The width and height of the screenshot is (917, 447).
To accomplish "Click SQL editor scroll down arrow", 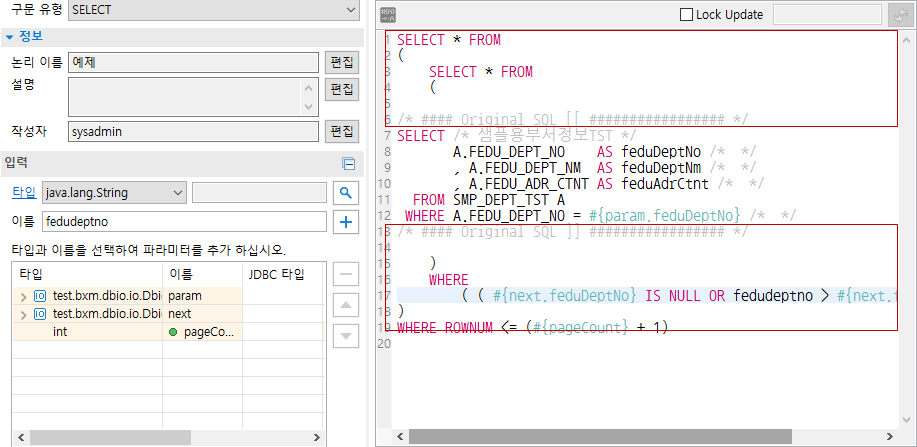I will pos(906,419).
